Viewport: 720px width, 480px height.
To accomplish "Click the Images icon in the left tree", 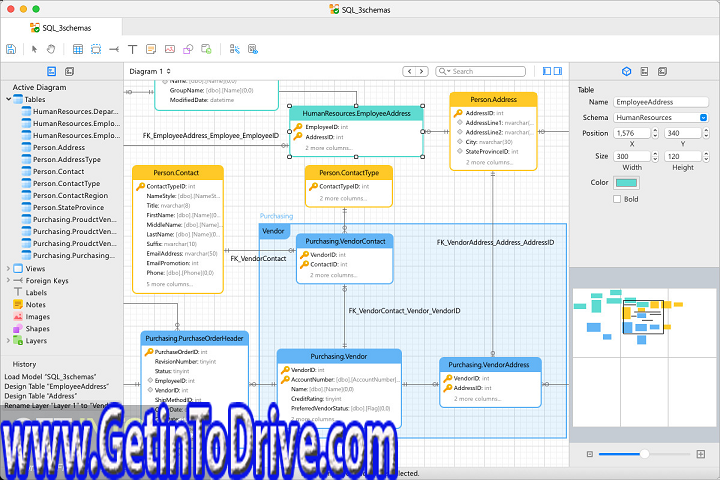I will click(x=18, y=316).
